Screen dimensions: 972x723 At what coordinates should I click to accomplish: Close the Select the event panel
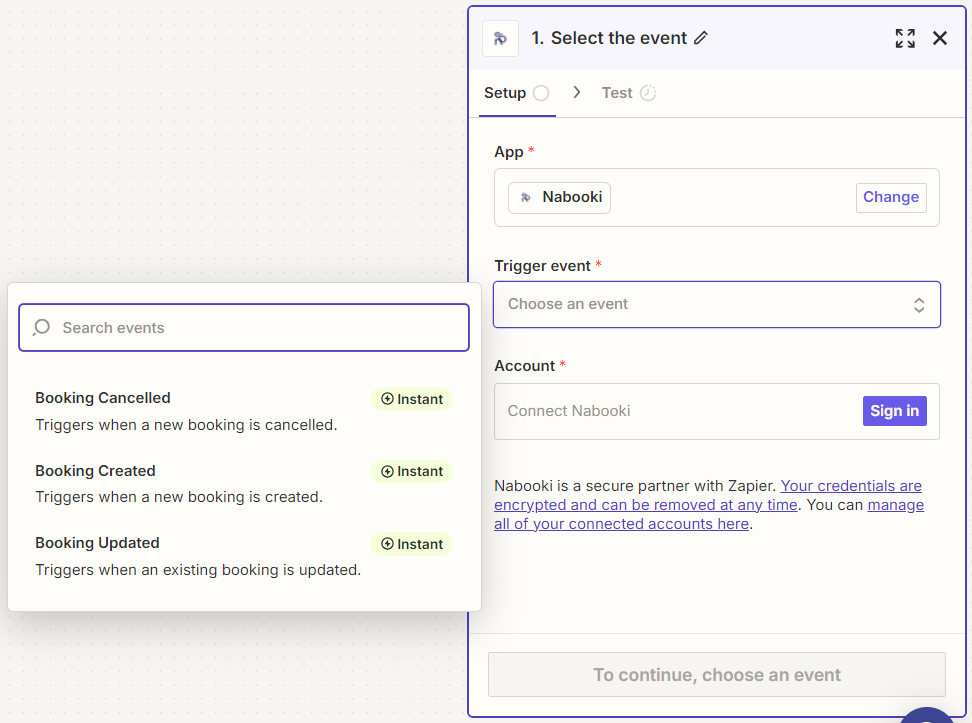pos(940,38)
